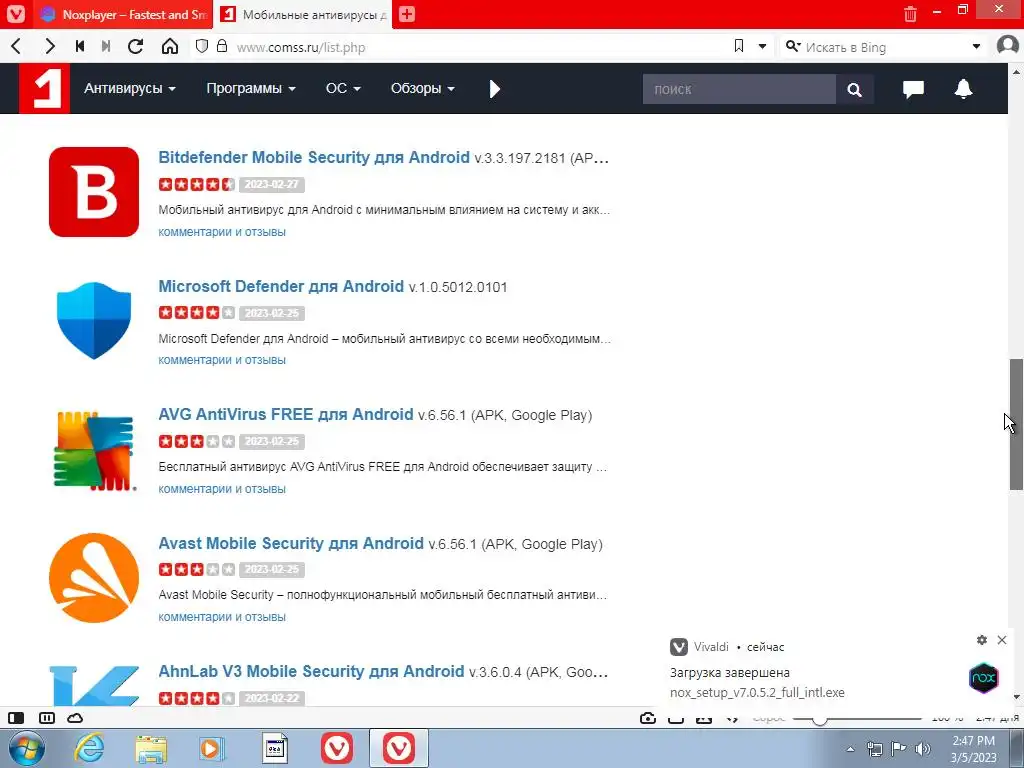The width and height of the screenshot is (1024, 768).
Task: Focus the Bing search field
Action: pos(885,47)
